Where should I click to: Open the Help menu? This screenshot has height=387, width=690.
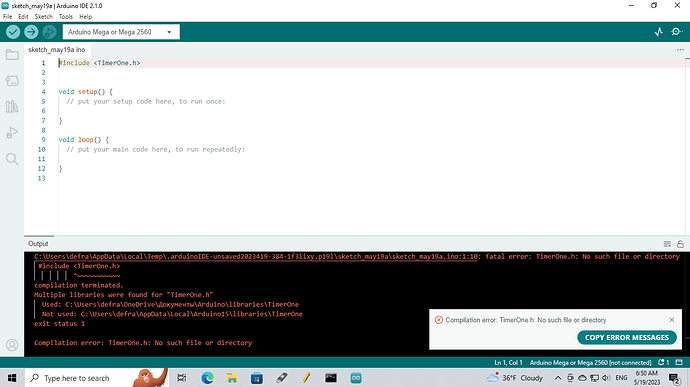(x=85, y=17)
